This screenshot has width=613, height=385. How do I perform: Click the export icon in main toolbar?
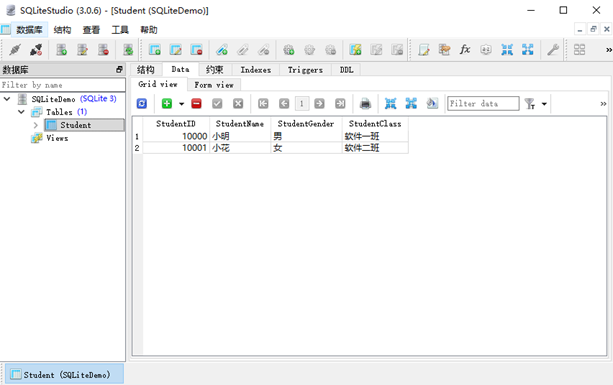[x=528, y=50]
